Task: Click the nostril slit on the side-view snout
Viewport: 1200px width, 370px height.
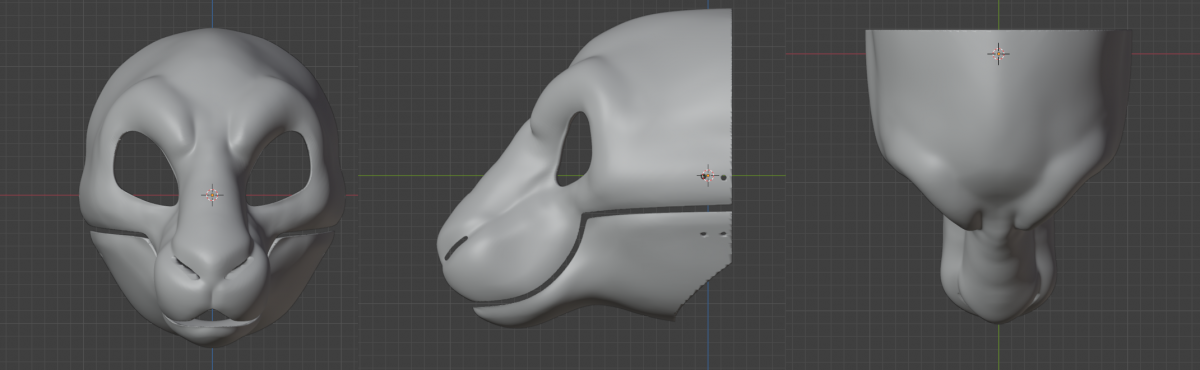Action: click(455, 248)
